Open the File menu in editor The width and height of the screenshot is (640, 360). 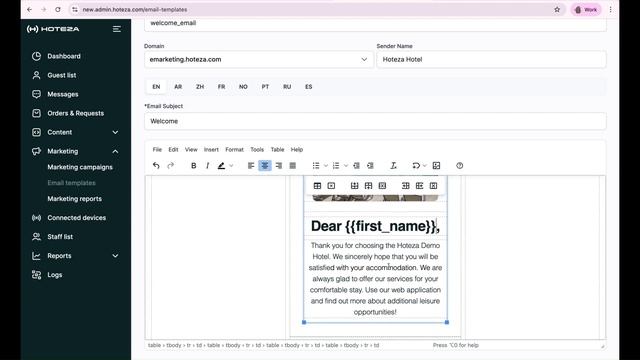(x=157, y=149)
